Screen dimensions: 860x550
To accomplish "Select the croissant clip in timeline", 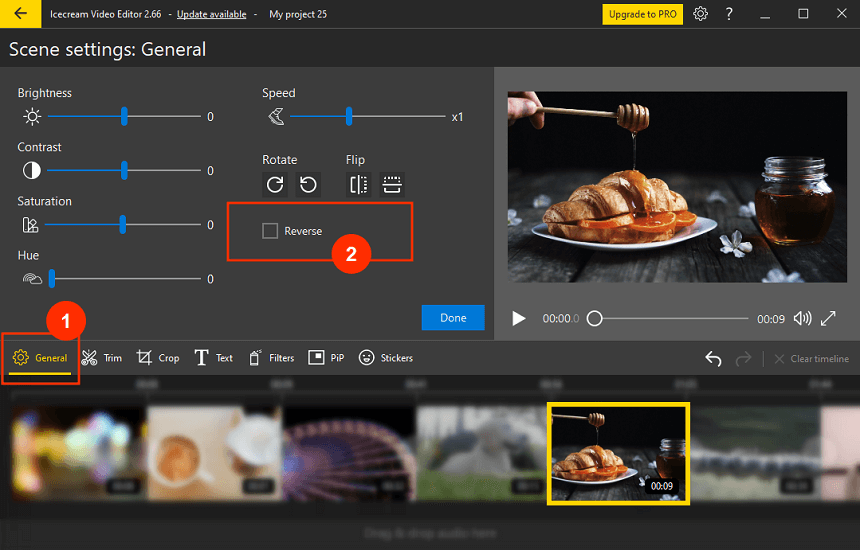I will [619, 453].
